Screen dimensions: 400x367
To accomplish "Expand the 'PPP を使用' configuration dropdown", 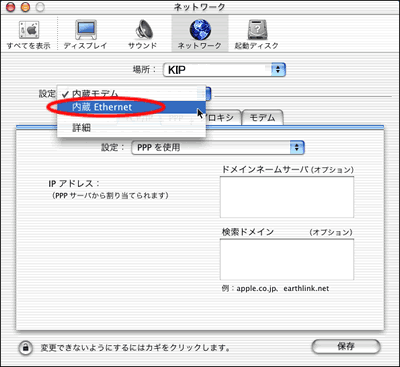I will coord(218,147).
